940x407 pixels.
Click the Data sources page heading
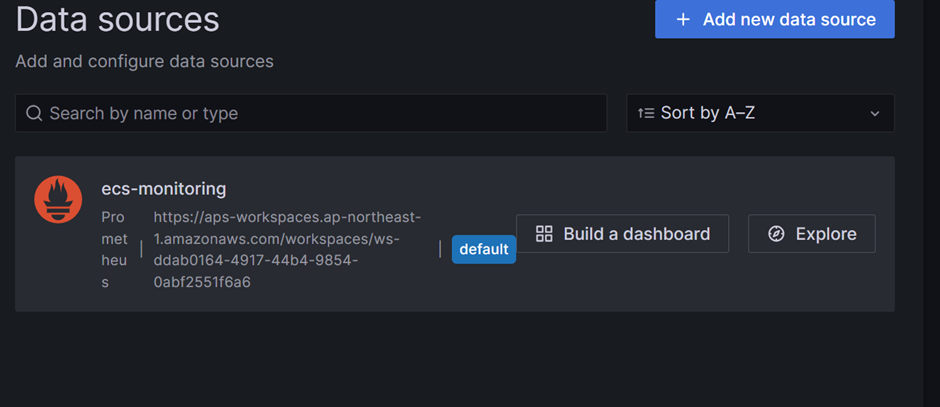[118, 19]
